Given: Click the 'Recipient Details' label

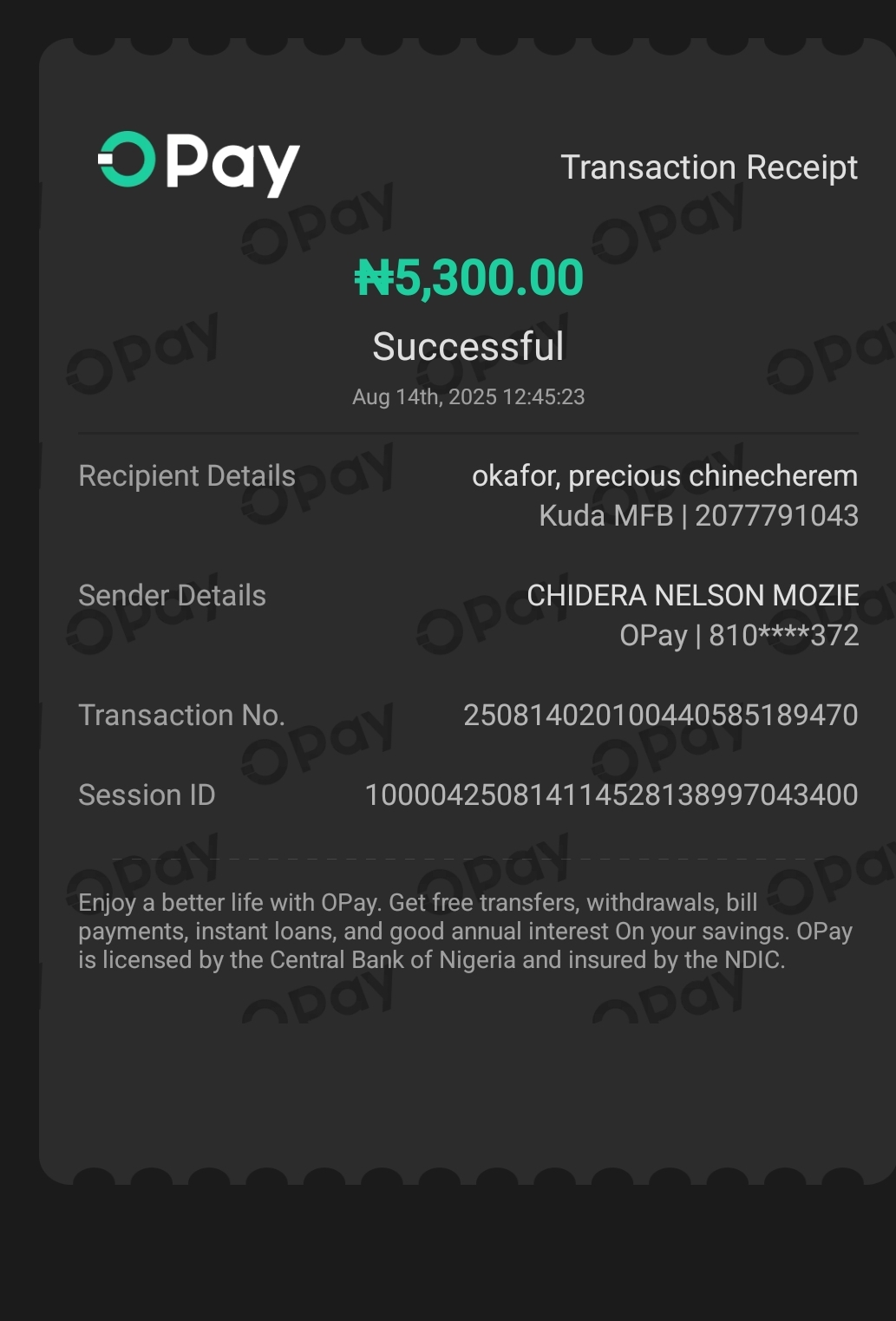Looking at the screenshot, I should 186,476.
